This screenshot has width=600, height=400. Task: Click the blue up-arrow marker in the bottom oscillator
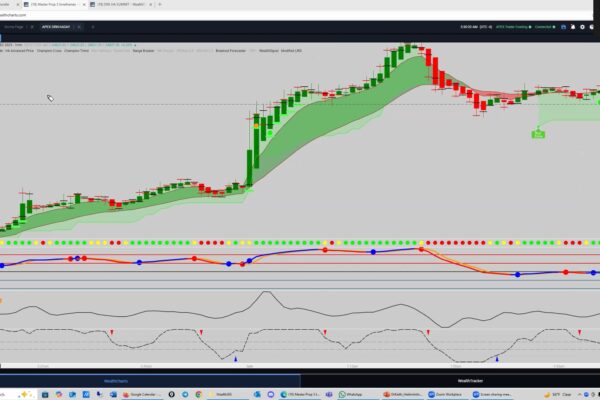click(235, 357)
